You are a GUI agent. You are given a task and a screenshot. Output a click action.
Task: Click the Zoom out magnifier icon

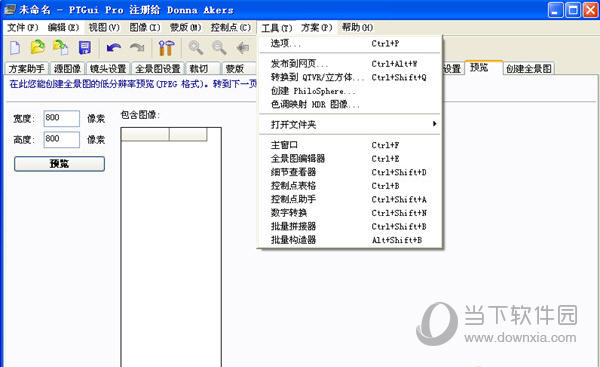[x=219, y=48]
